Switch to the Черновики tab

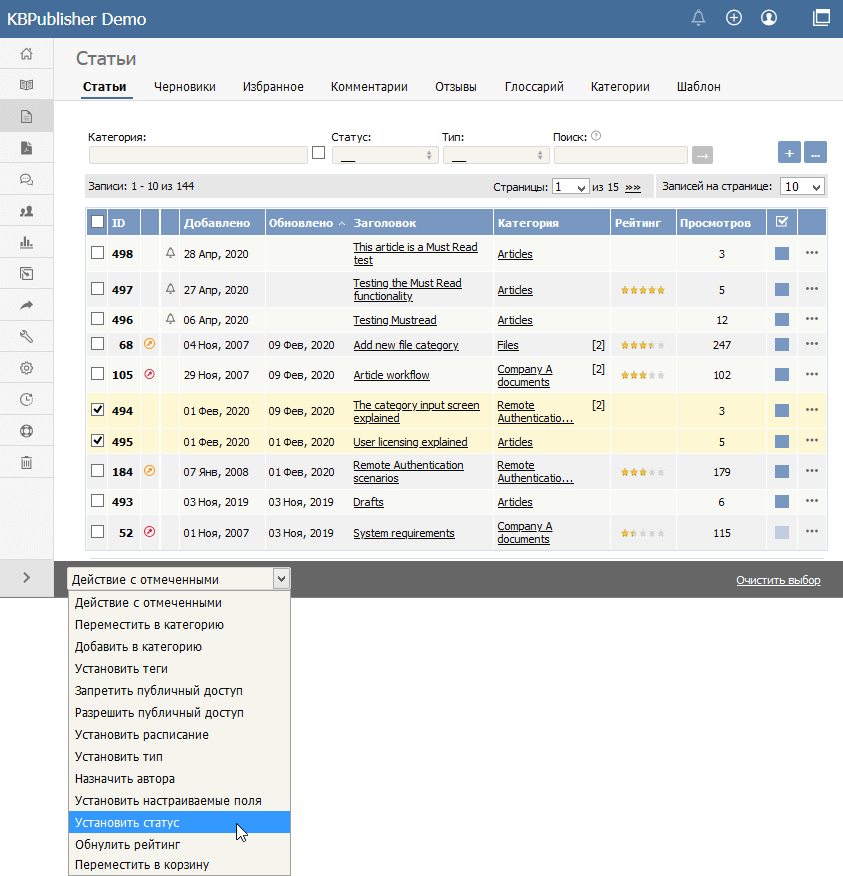click(185, 87)
